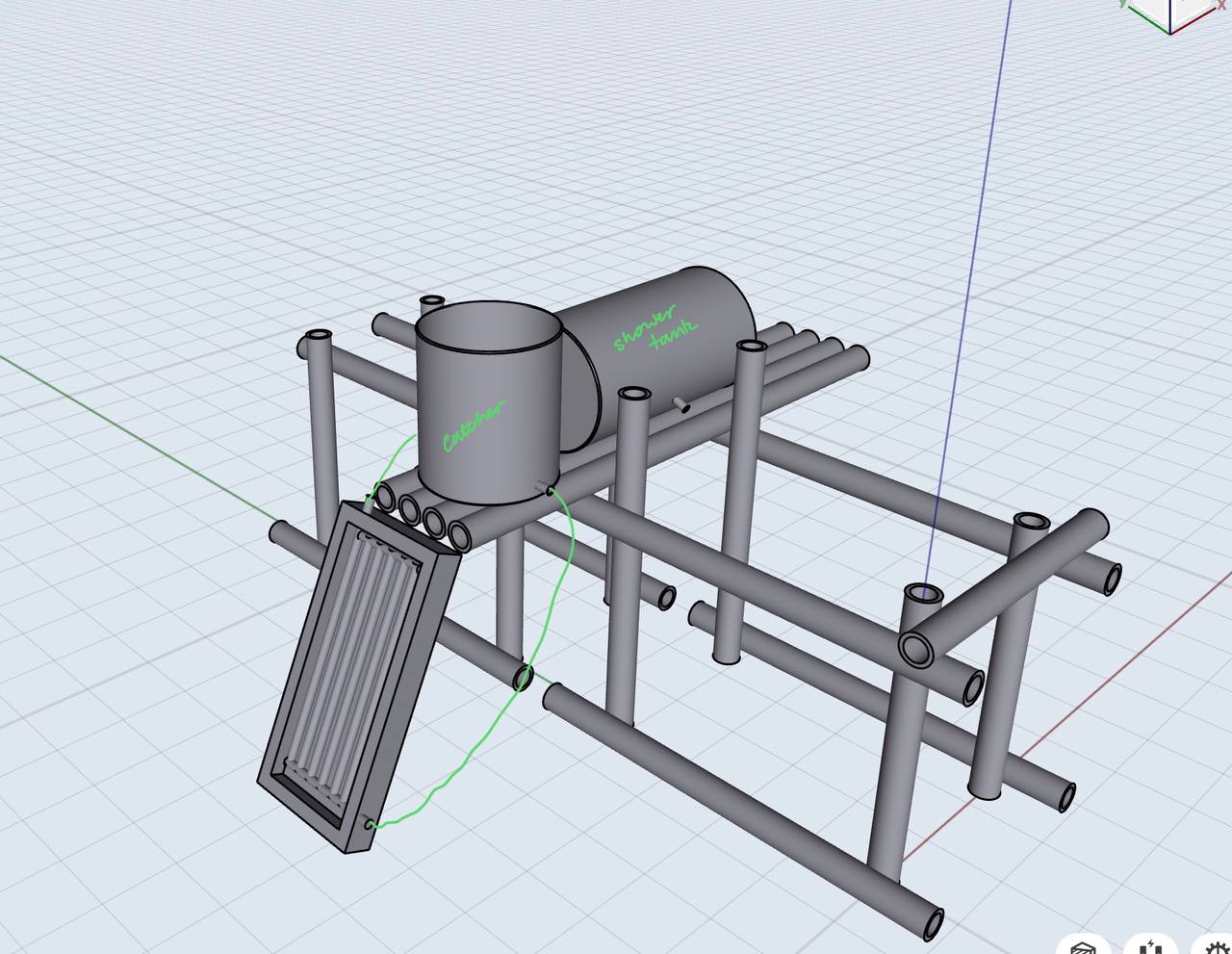Click the top of the post in front of shower tank spout
The height and width of the screenshot is (954, 1232).
pos(632,394)
